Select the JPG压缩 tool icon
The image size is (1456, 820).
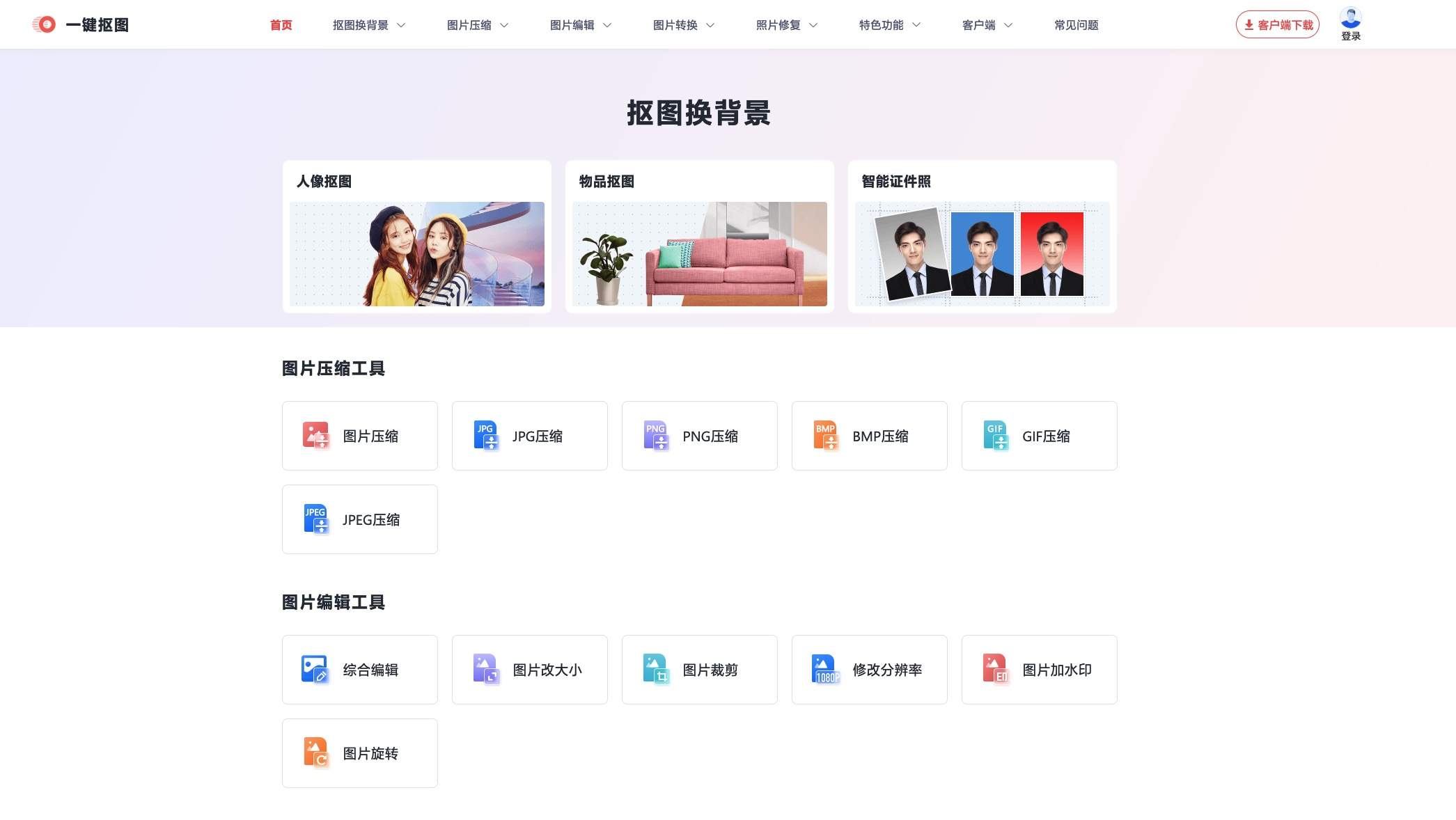pos(486,435)
